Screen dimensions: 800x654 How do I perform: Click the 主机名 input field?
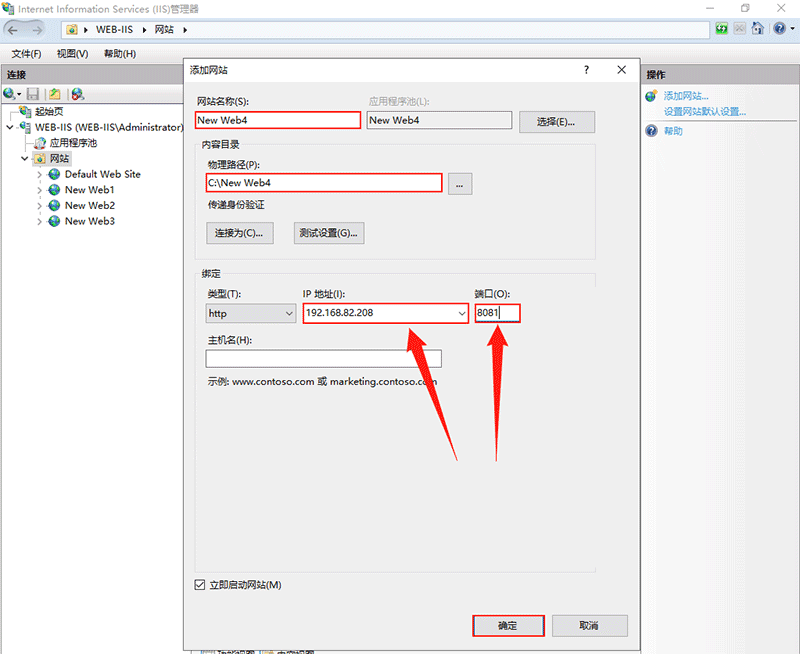323,359
